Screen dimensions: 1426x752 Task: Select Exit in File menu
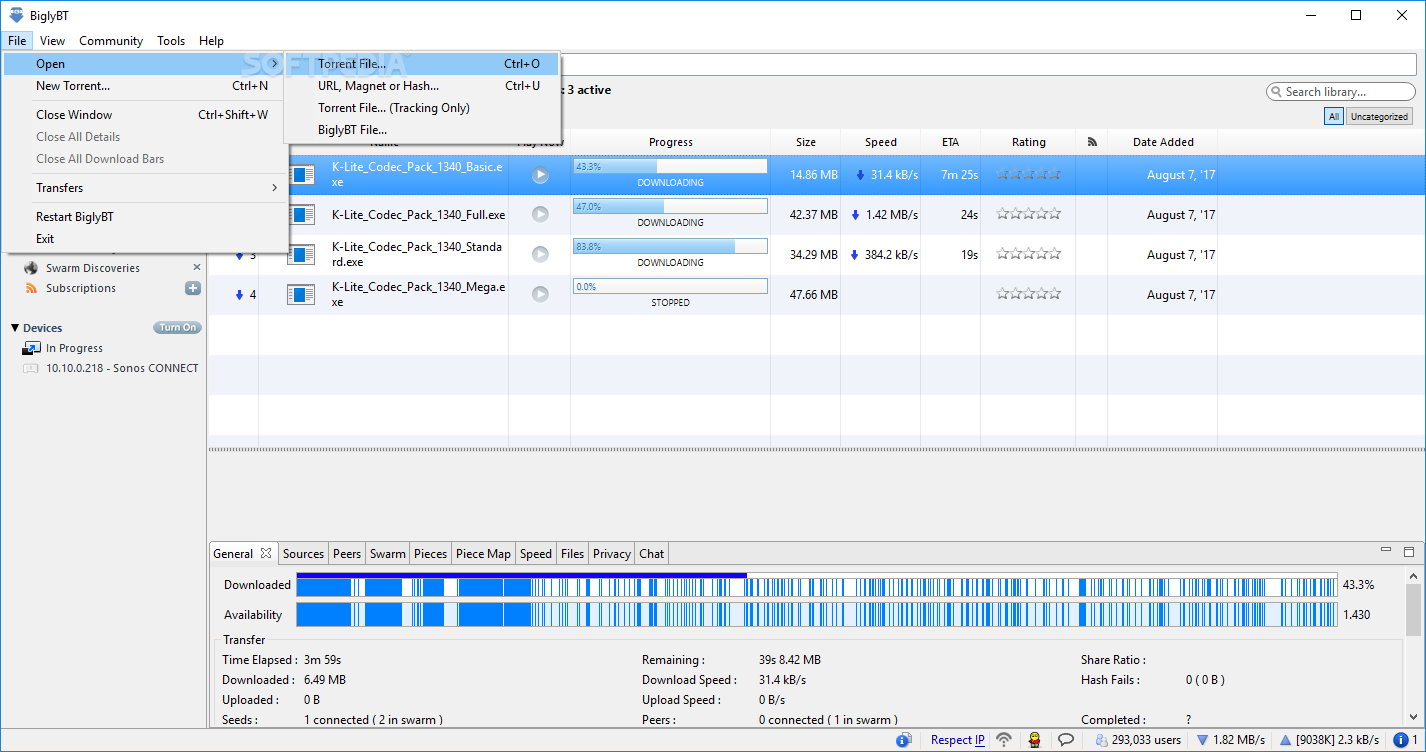pyautogui.click(x=145, y=239)
